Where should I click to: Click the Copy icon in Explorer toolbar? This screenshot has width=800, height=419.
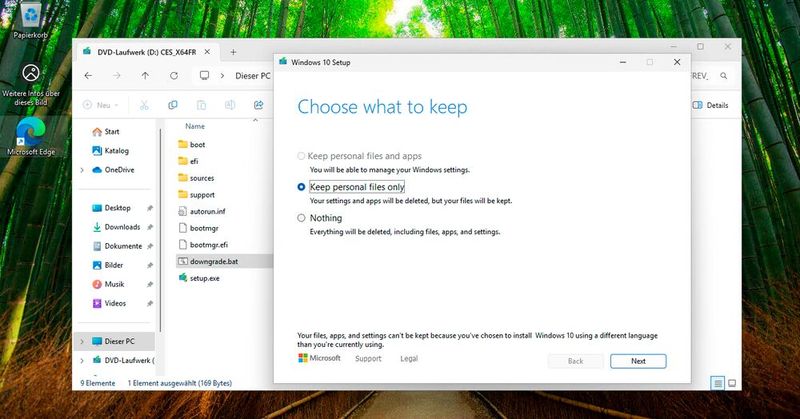tap(173, 105)
